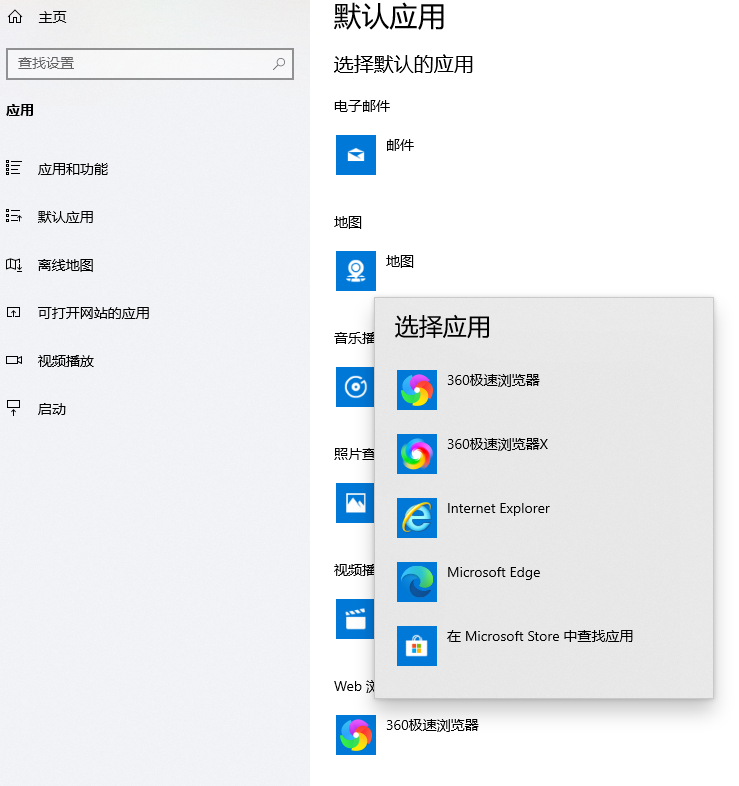The image size is (739, 786).
Task: Click the 地图 maps app icon
Action: 356,271
